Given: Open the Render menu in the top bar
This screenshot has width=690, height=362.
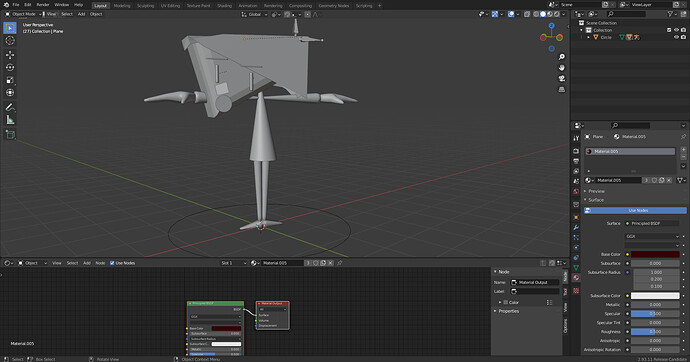Looking at the screenshot, I should (43, 5).
